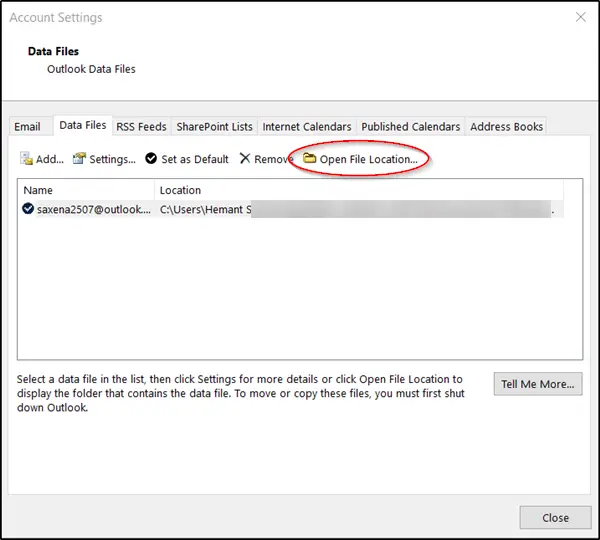Image resolution: width=600 pixels, height=540 pixels.
Task: Open the RSS Feeds tab
Action: pyautogui.click(x=141, y=127)
